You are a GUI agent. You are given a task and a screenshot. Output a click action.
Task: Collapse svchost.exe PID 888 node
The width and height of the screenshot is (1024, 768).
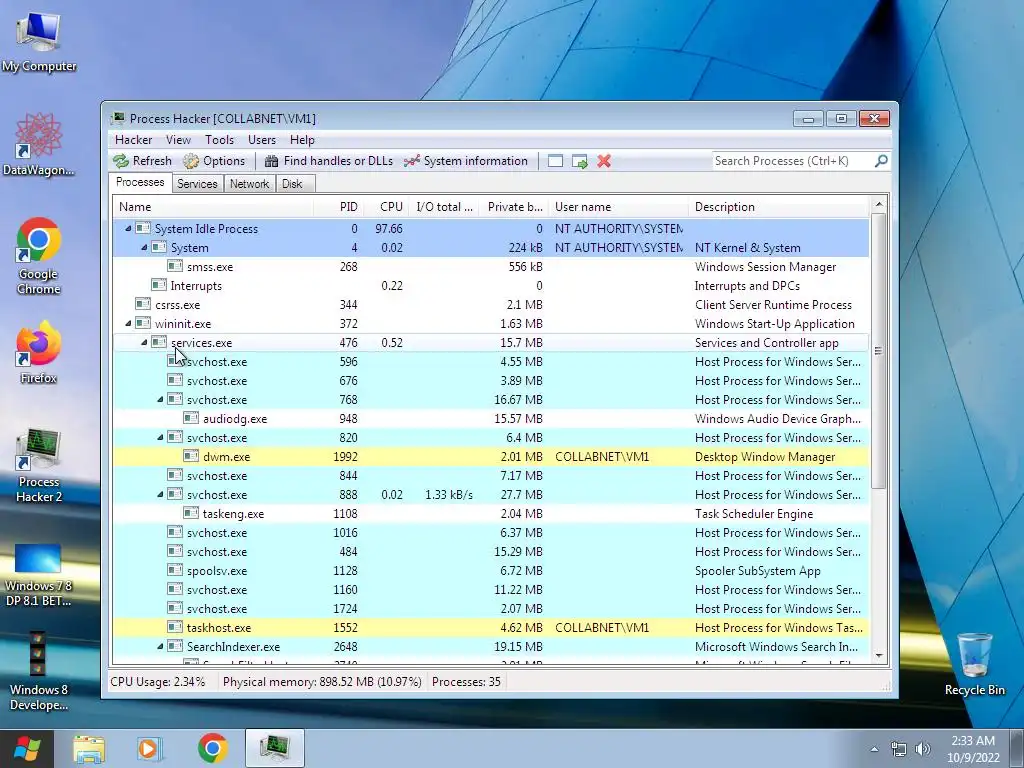pyautogui.click(x=160, y=494)
